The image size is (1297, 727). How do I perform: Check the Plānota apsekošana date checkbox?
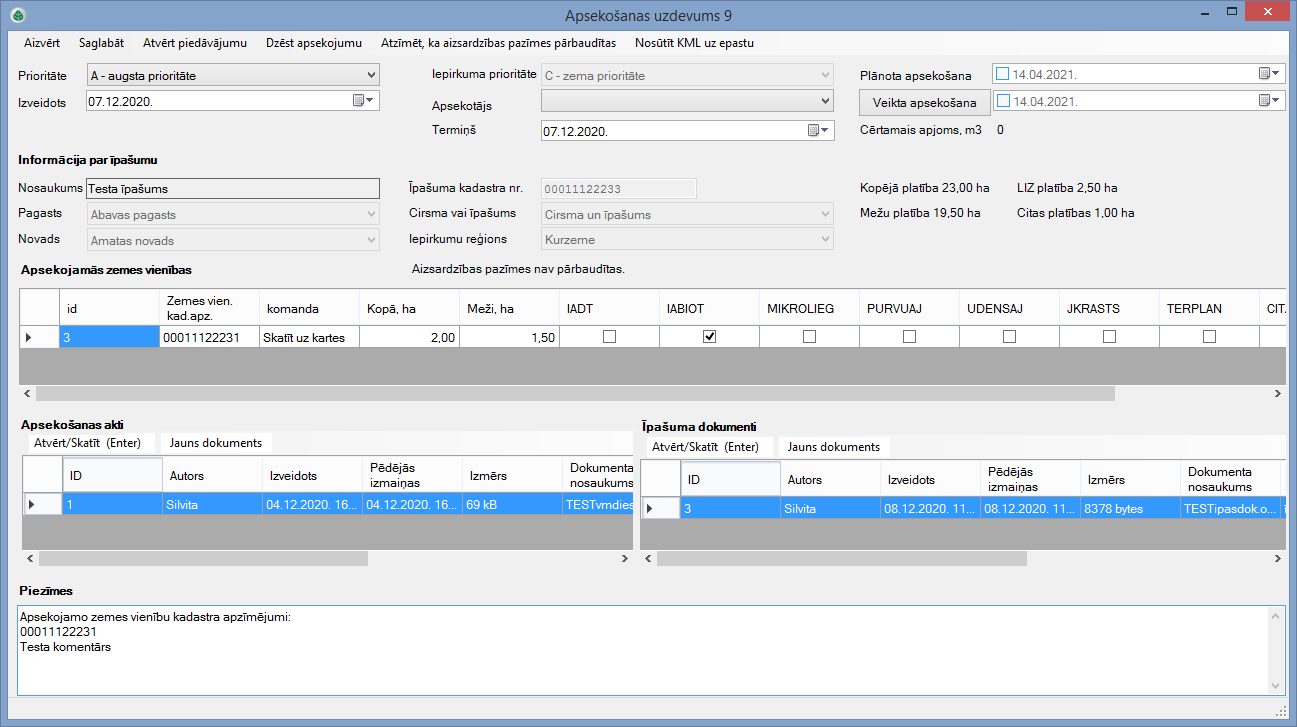tap(1003, 74)
